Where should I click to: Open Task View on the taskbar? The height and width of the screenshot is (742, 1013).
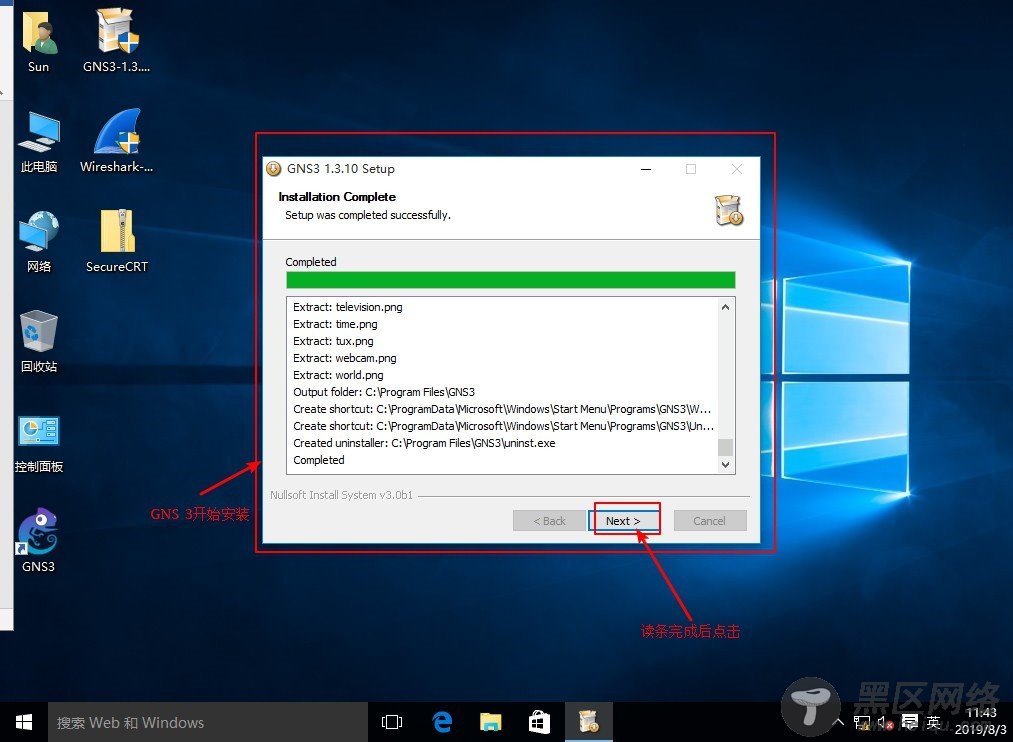392,722
